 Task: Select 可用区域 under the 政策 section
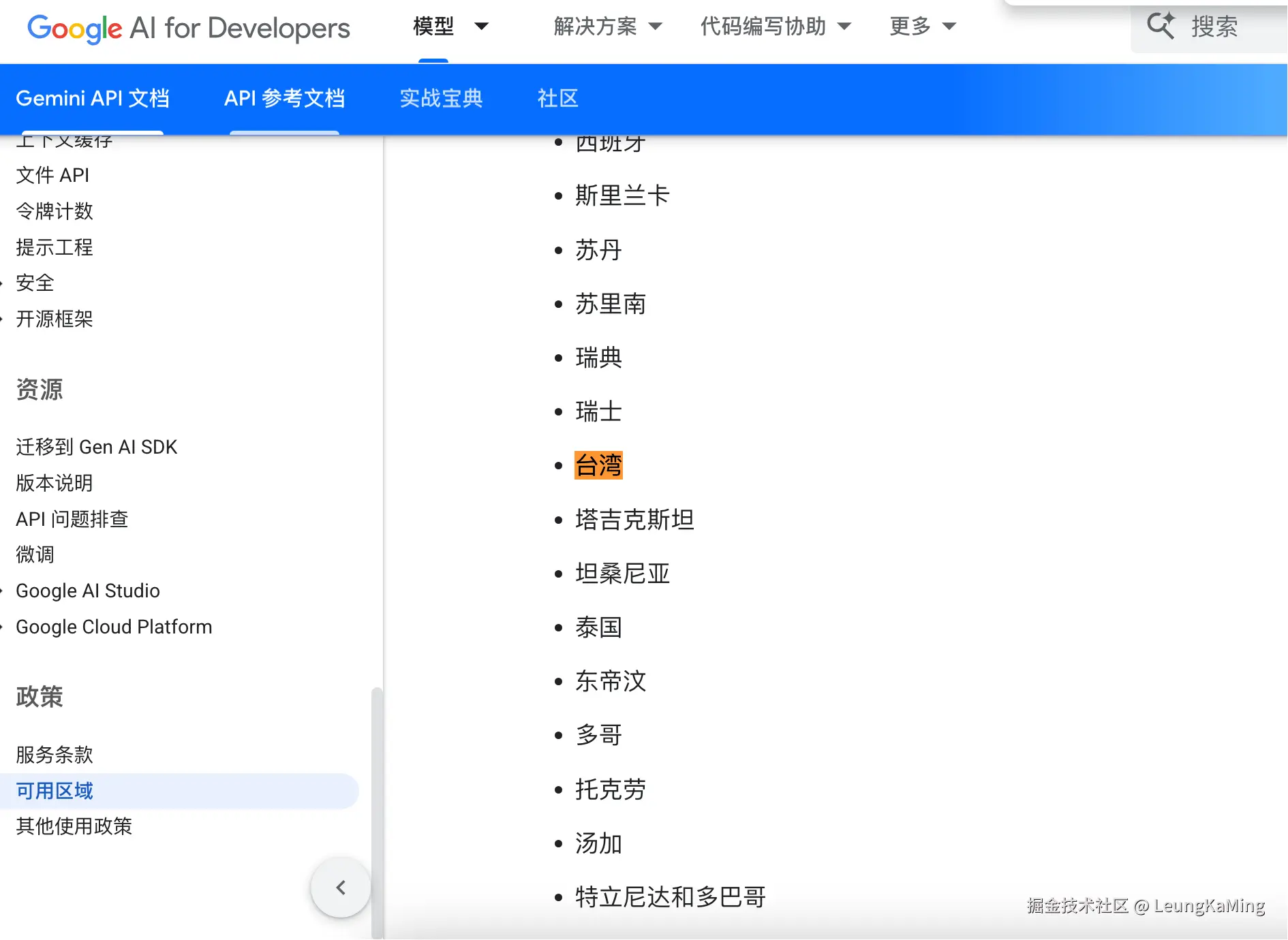[x=53, y=790]
